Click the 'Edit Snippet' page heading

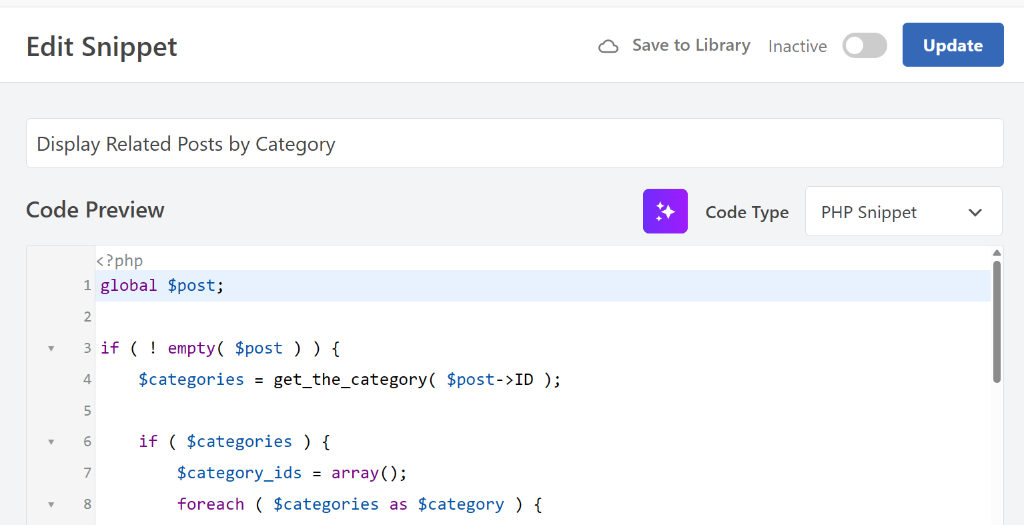point(102,47)
